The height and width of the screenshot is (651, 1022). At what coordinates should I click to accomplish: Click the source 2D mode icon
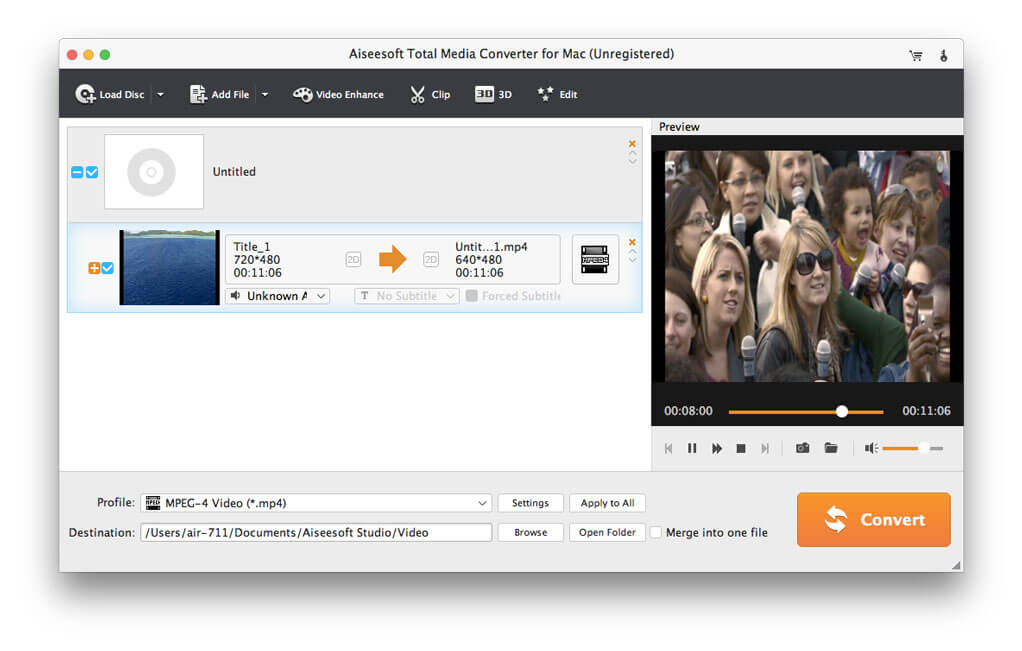point(353,259)
